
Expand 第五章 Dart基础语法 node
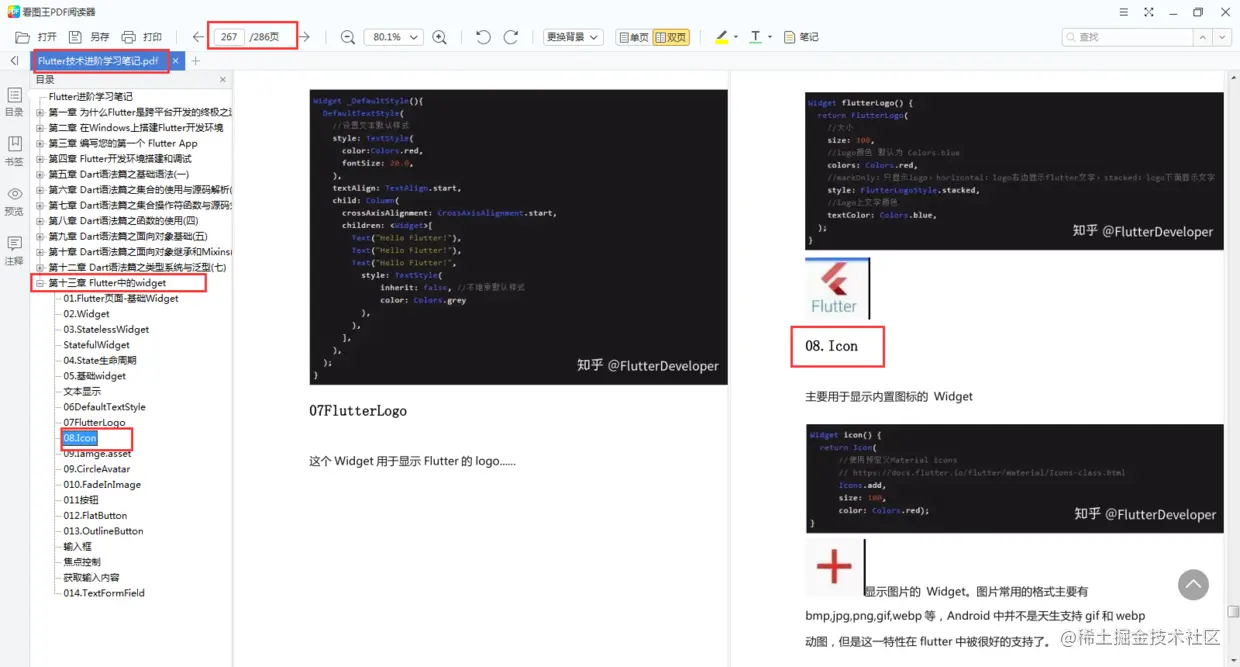point(40,174)
